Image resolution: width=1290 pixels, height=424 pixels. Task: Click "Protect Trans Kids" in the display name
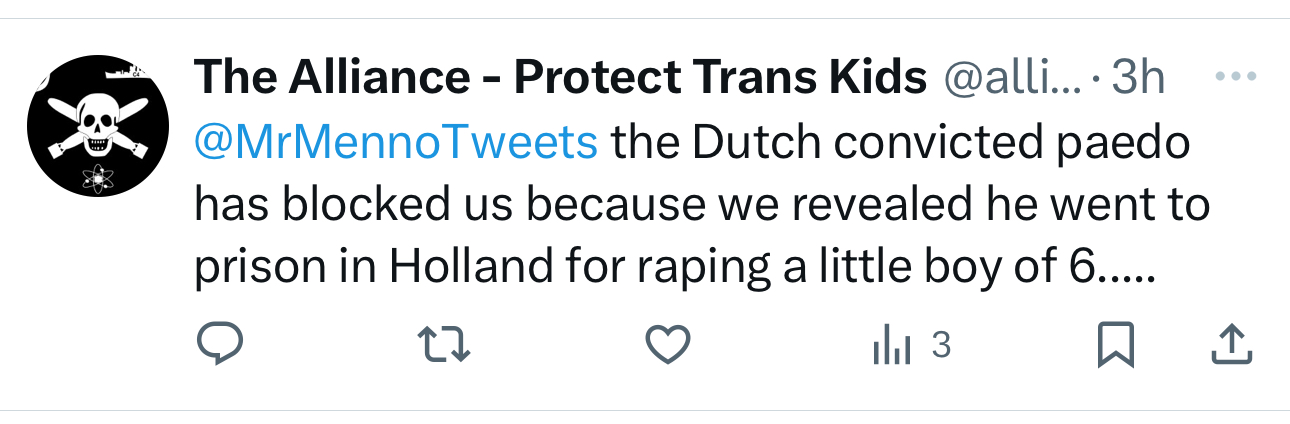(x=720, y=77)
